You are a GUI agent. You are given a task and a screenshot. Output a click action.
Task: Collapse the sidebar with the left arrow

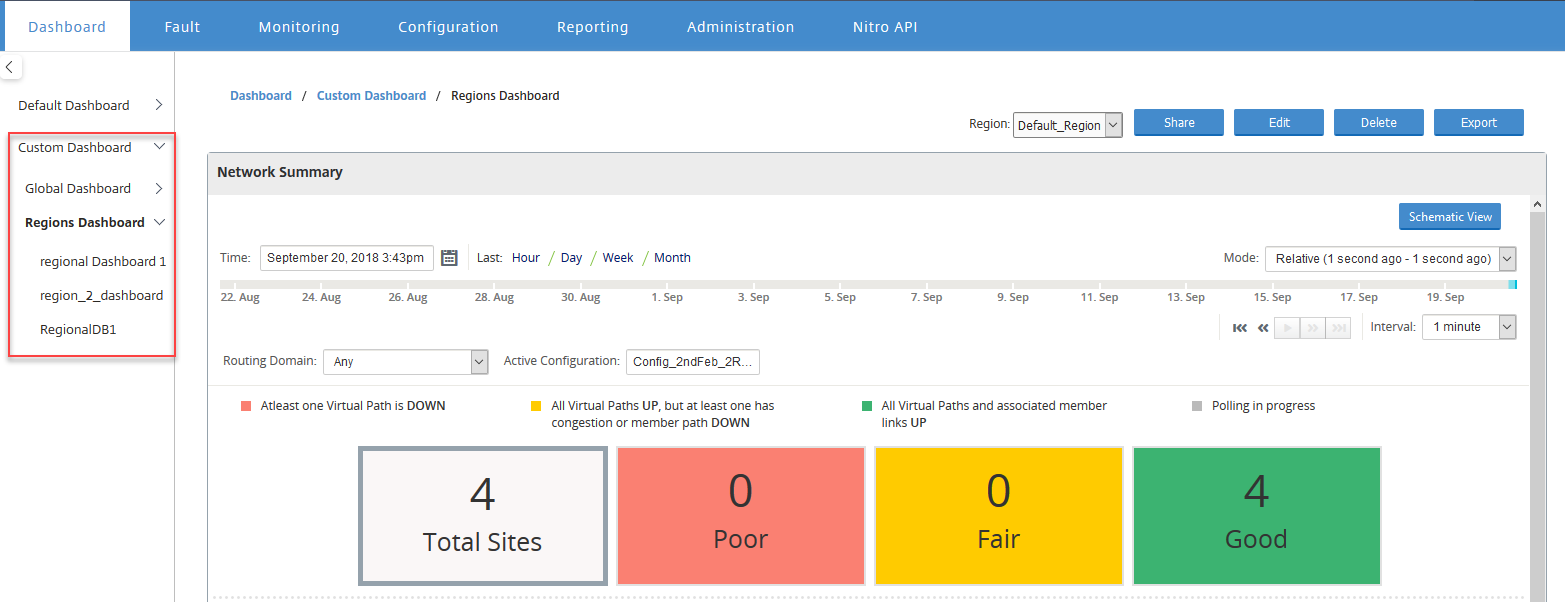click(x=10, y=67)
